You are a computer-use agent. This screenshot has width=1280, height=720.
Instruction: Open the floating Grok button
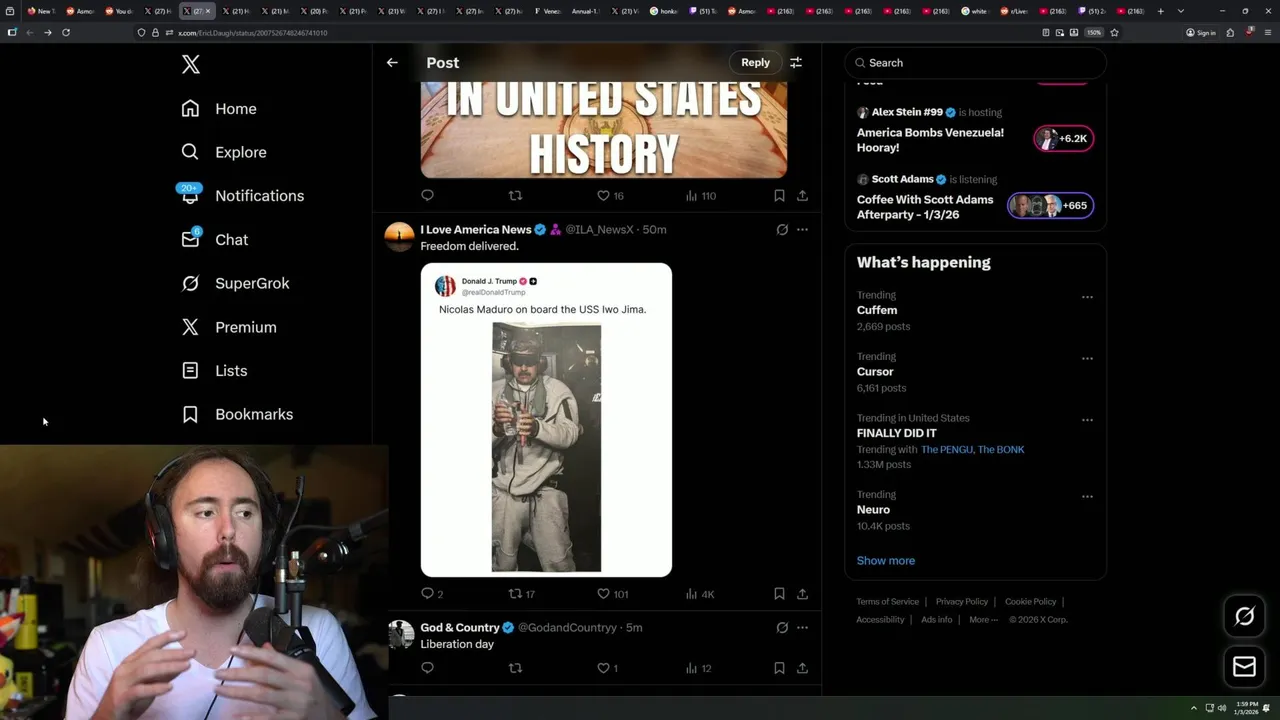pos(1244,617)
